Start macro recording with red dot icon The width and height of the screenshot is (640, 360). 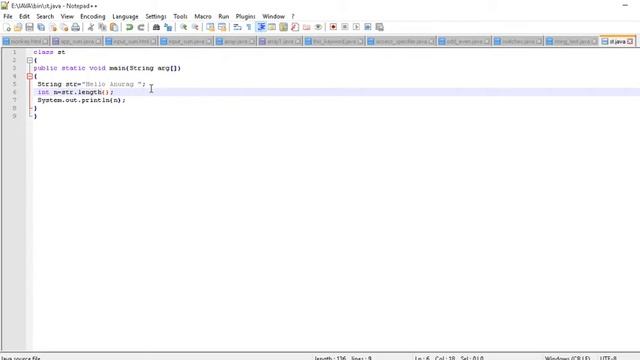tap(333, 27)
